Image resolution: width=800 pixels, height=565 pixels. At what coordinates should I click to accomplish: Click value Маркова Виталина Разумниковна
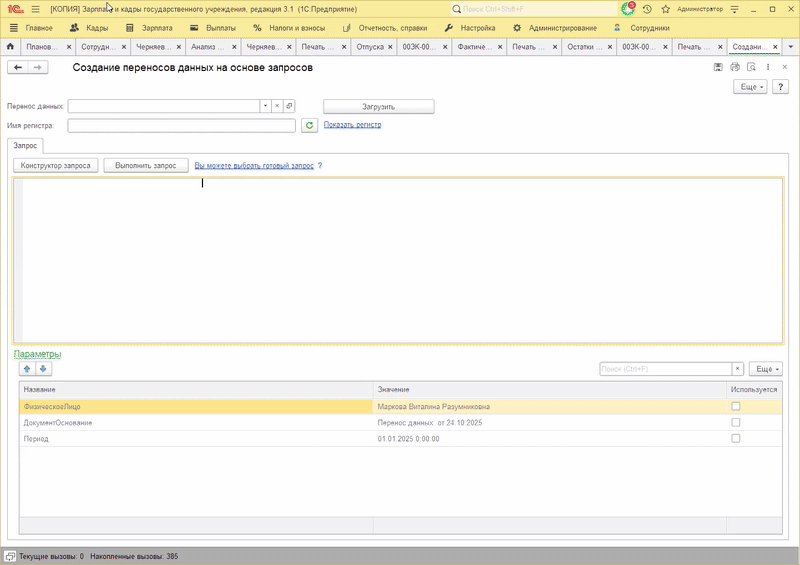[434, 407]
